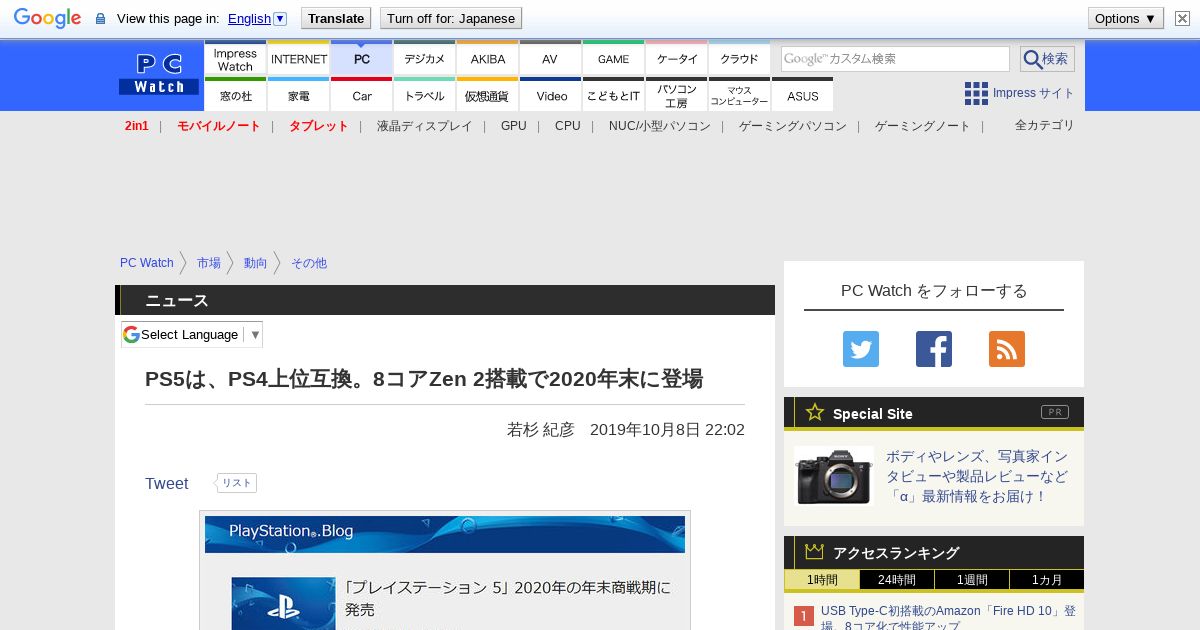The image size is (1200, 630).
Task: Open the タブレット category
Action: click(318, 126)
